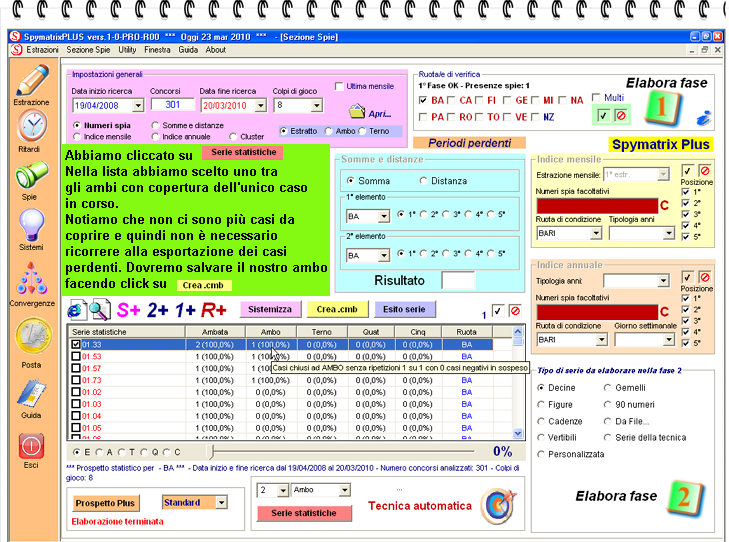Expand the Colpi di gioco dropdown
Image resolution: width=729 pixels, height=542 pixels.
[317, 105]
